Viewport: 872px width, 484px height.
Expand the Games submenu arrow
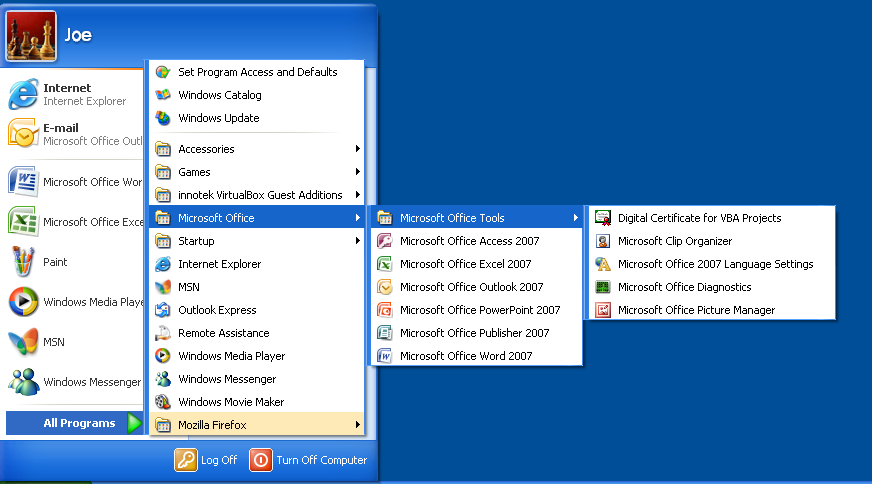358,172
